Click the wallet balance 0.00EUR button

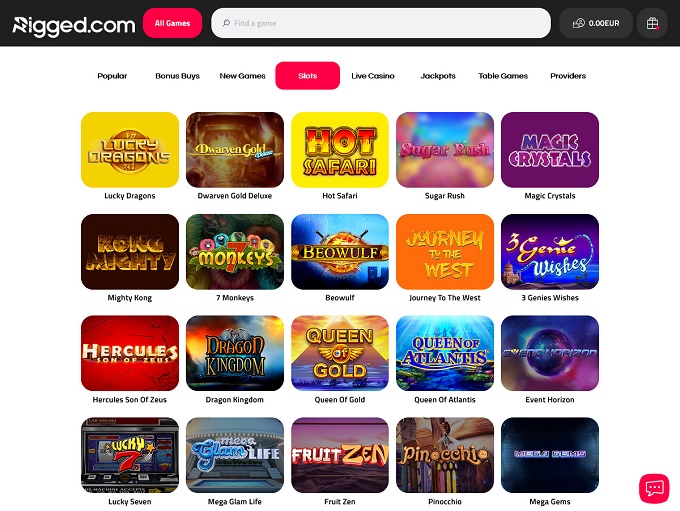point(596,23)
